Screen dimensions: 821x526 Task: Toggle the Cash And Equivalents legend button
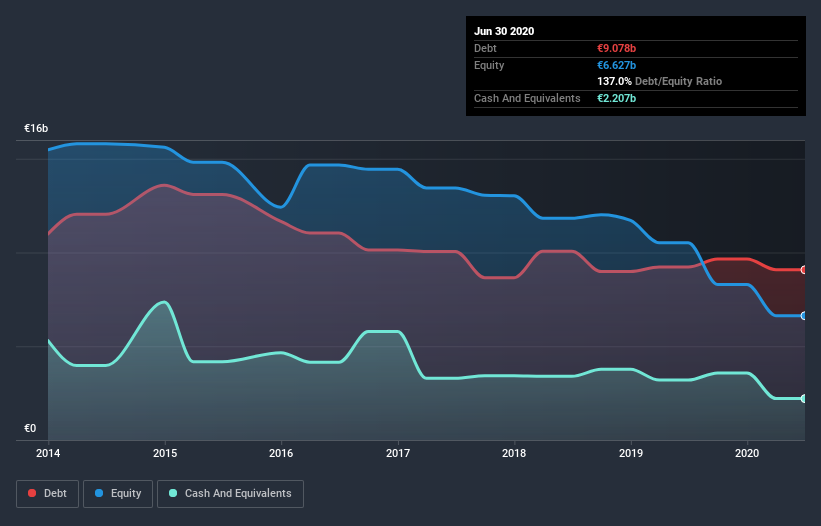point(230,494)
